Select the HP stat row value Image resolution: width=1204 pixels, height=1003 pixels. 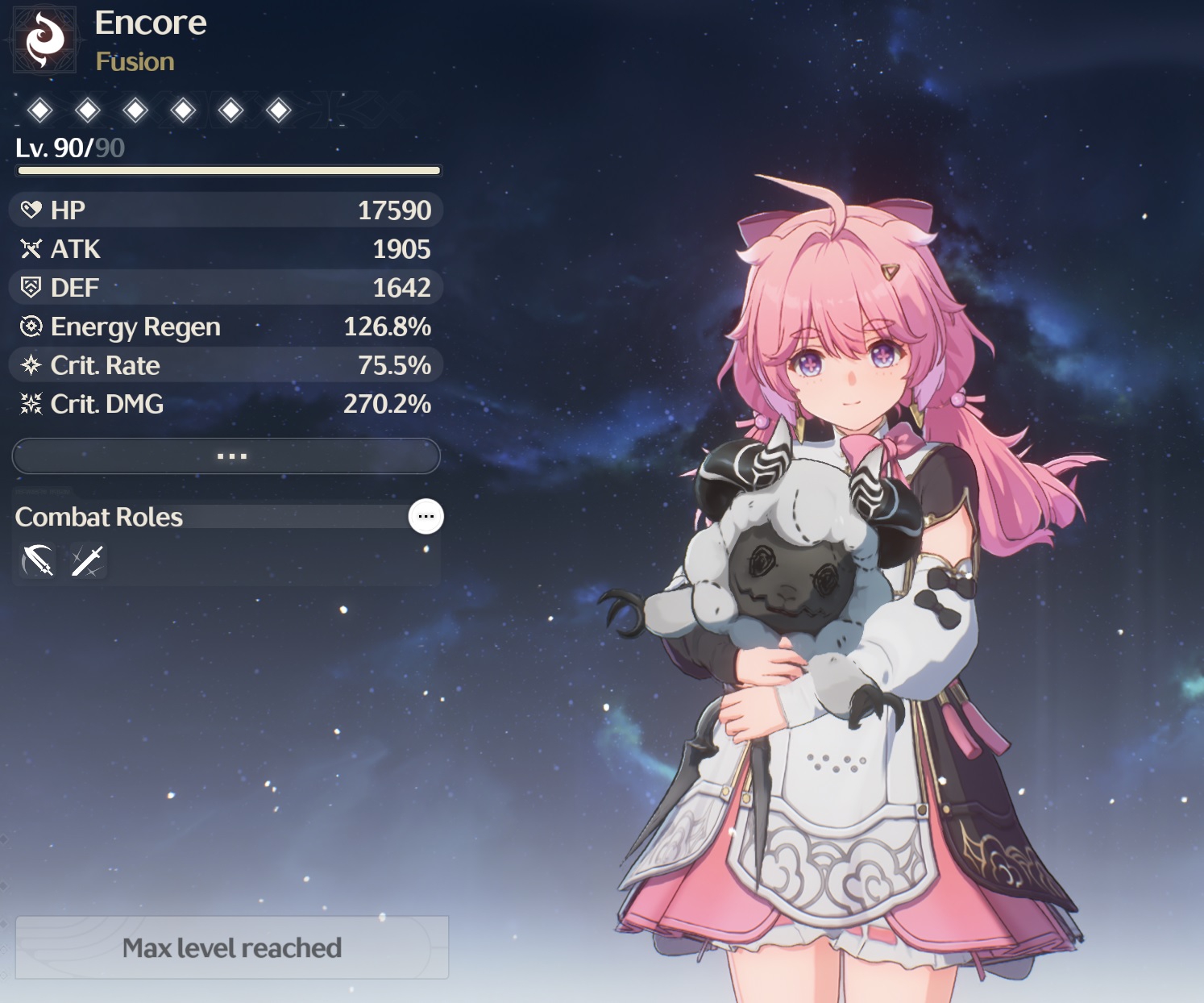coord(395,210)
